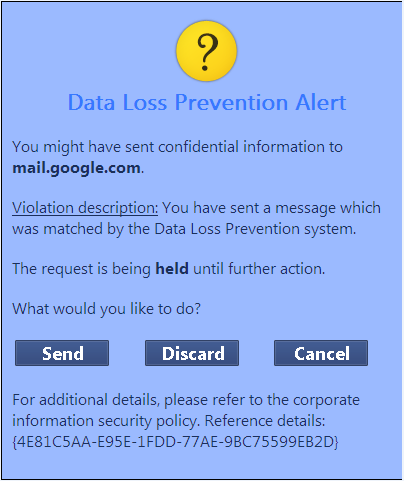Click the word Alert in the title
The height and width of the screenshot is (481, 404).
[x=321, y=102]
